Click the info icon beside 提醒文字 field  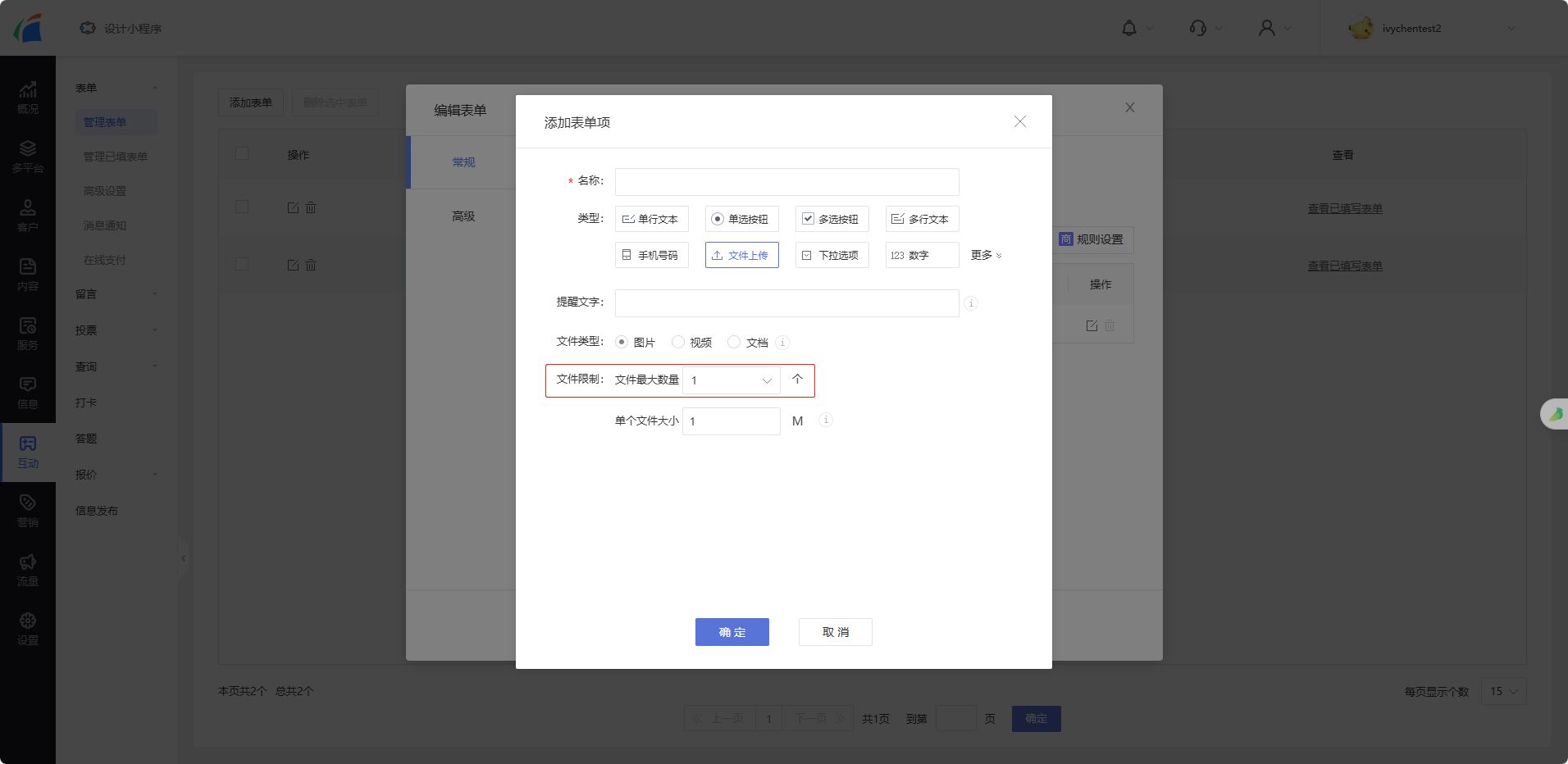click(971, 303)
